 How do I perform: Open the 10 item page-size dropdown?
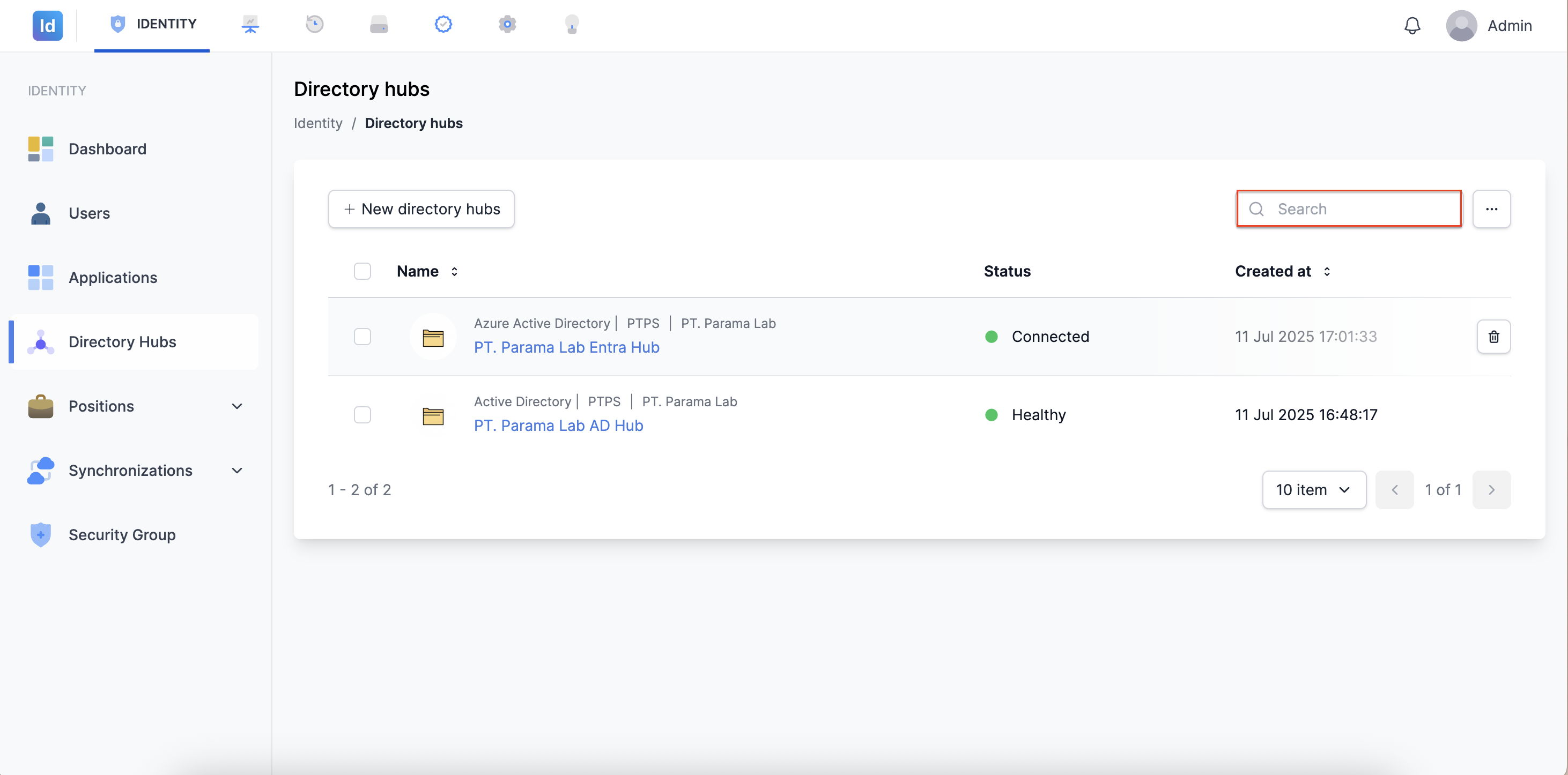point(1314,490)
